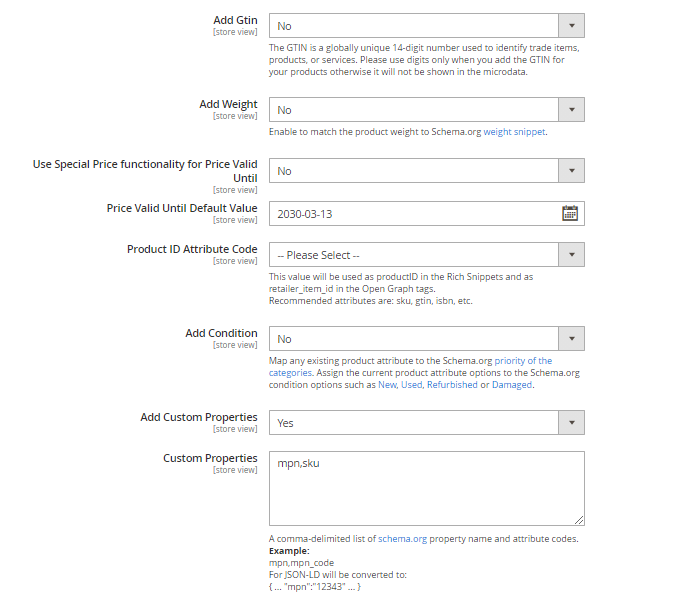The image size is (685, 598).
Task: Expand the Add Weight dropdown
Action: tap(414, 110)
